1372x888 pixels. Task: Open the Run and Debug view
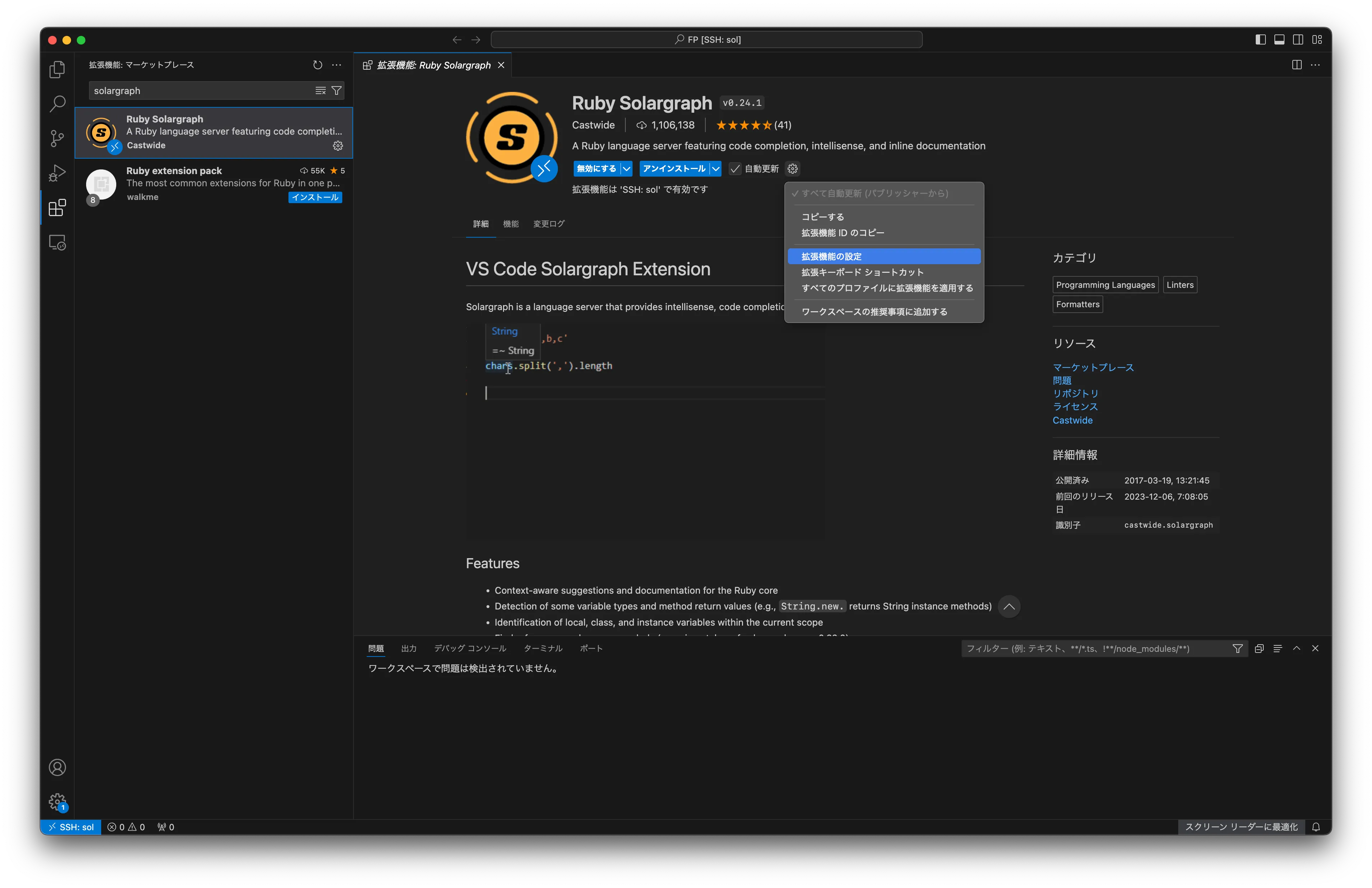pyautogui.click(x=57, y=173)
